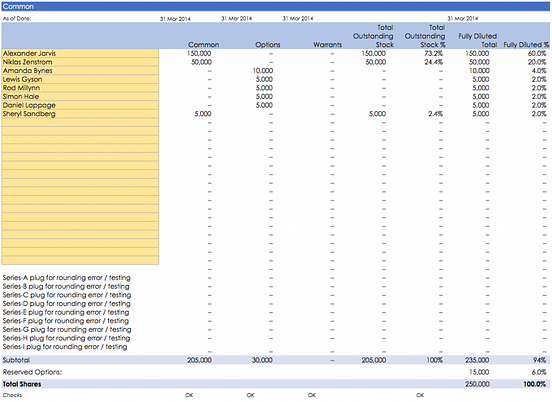The image size is (552, 402).
Task: Select Alexander Jarvis fully diluted 60.0%
Action: pos(537,54)
